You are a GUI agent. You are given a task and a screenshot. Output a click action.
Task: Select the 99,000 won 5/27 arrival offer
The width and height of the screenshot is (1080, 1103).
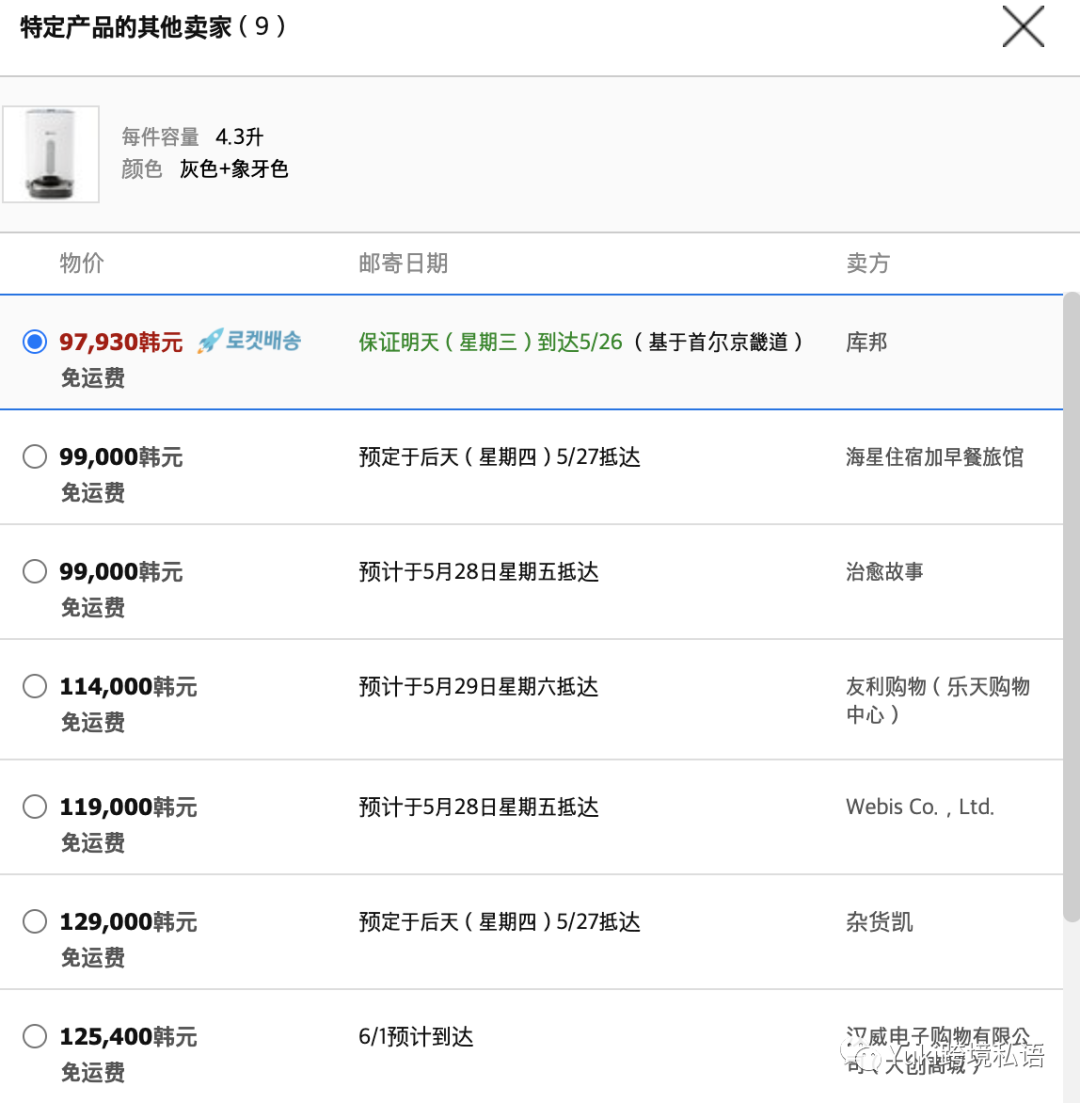coord(35,457)
